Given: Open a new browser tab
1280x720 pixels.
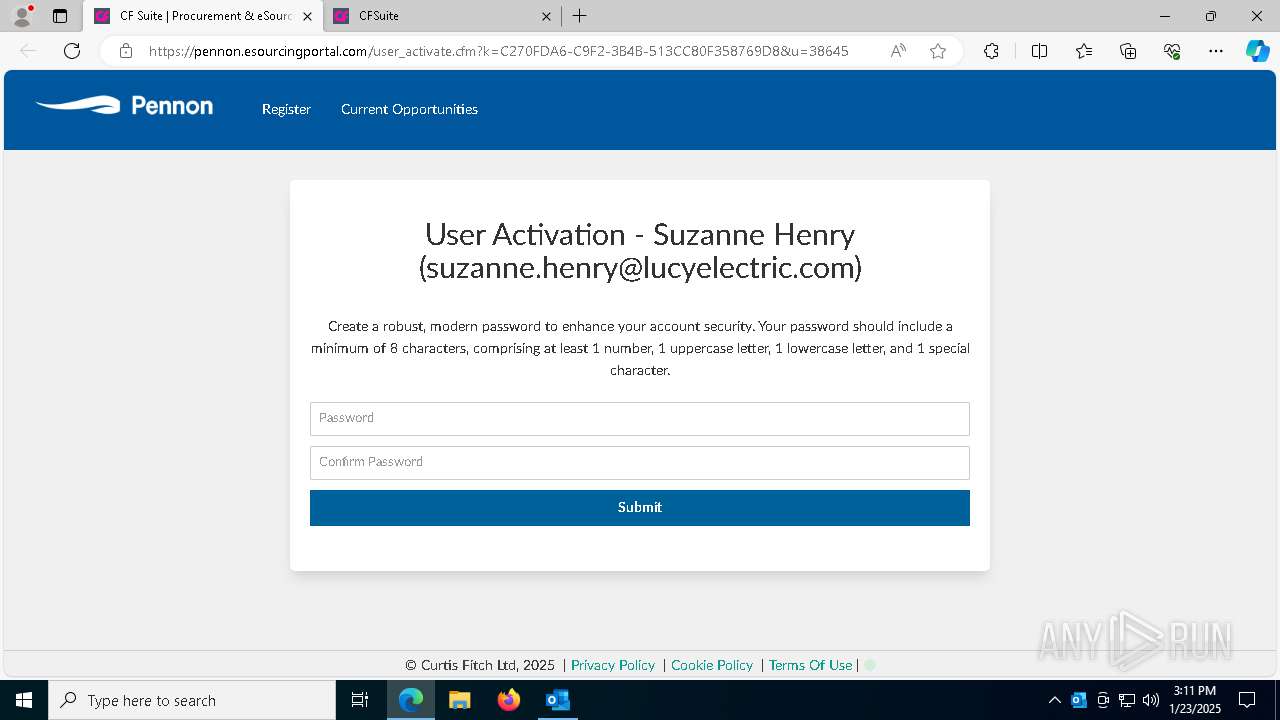Looking at the screenshot, I should pos(580,16).
